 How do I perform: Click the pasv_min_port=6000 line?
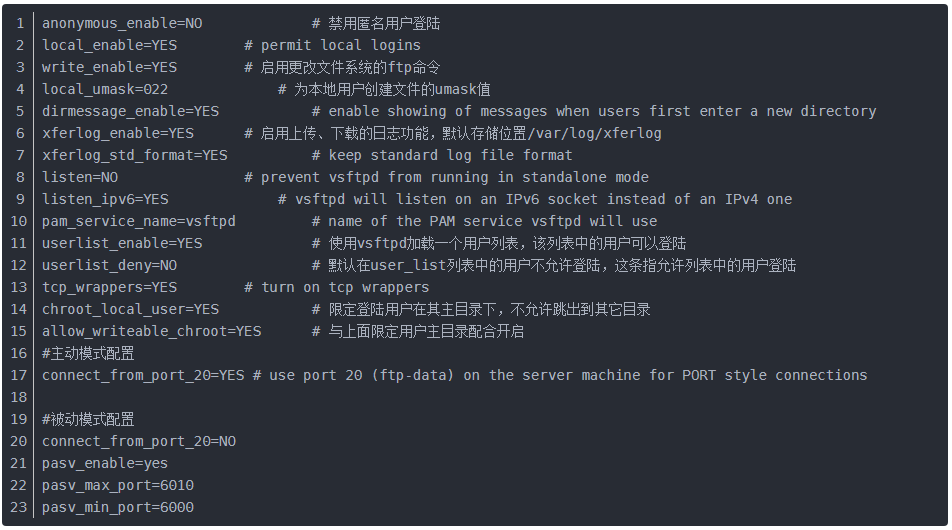tap(118, 507)
